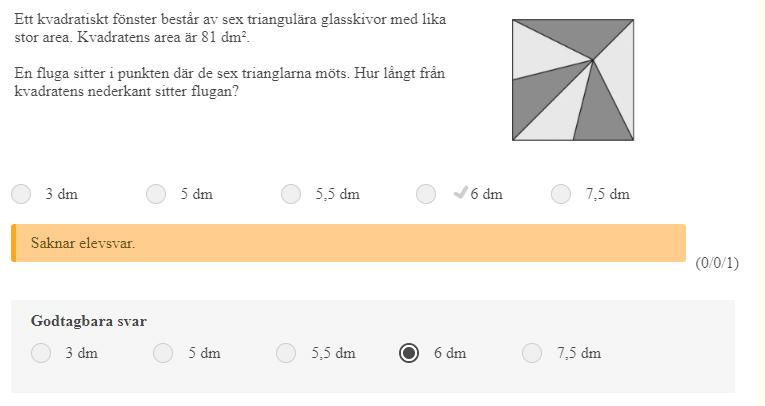Screen dimensions: 765x406
Task: Click the selected '6 dm' radio under Godtagbara svar
Action: coord(409,353)
